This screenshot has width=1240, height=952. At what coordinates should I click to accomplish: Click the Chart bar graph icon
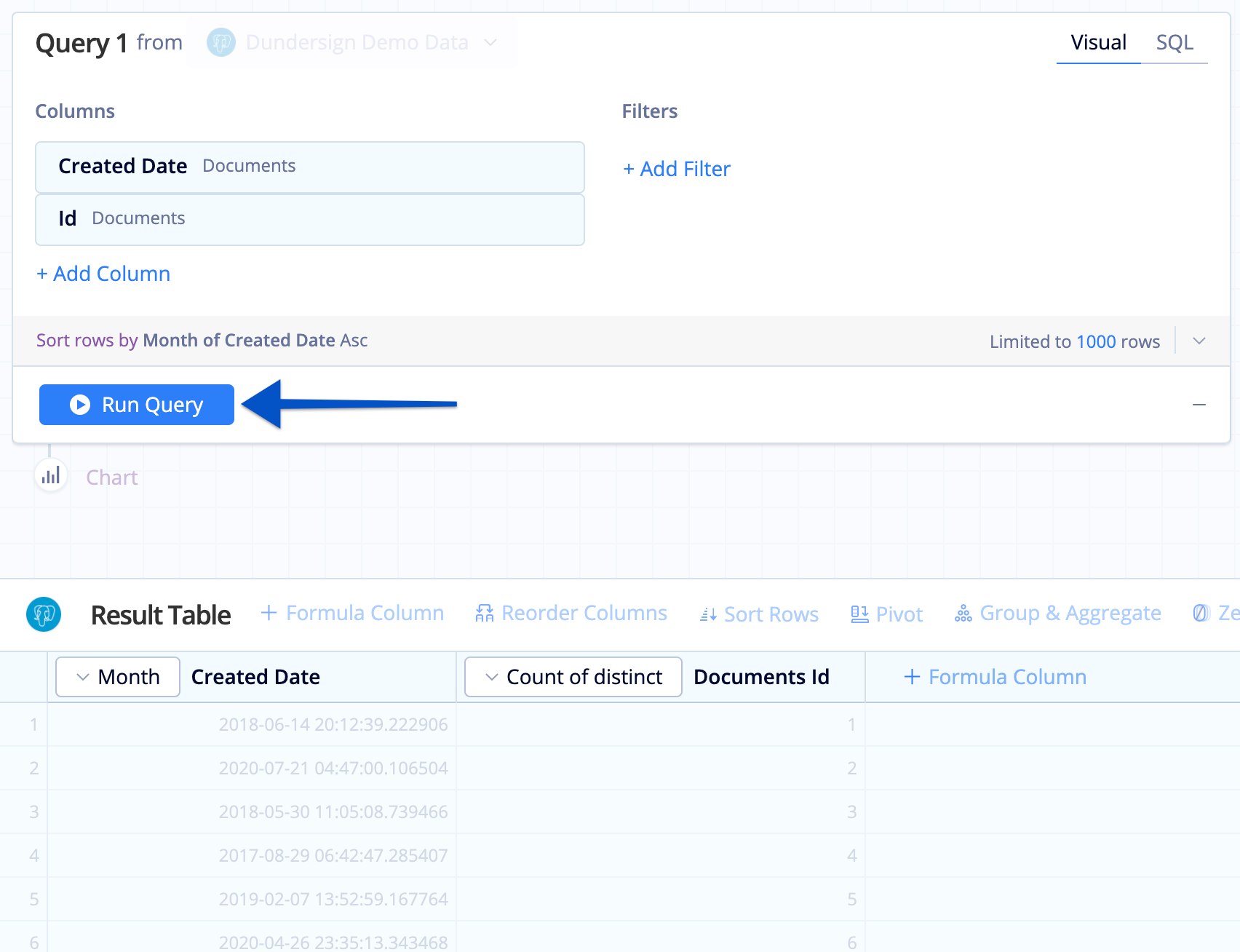tap(51, 477)
